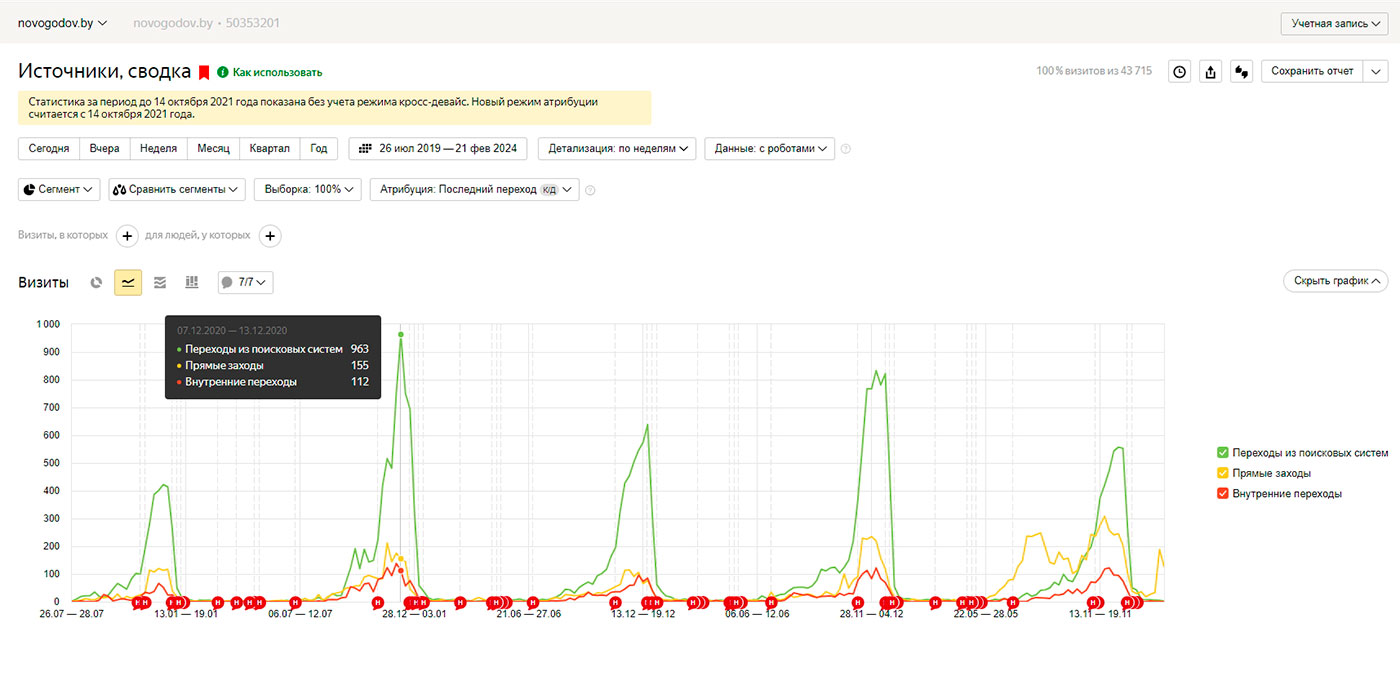Expand the arrow next to 'Сохранить отчет'
1400x693 pixels.
point(1376,71)
